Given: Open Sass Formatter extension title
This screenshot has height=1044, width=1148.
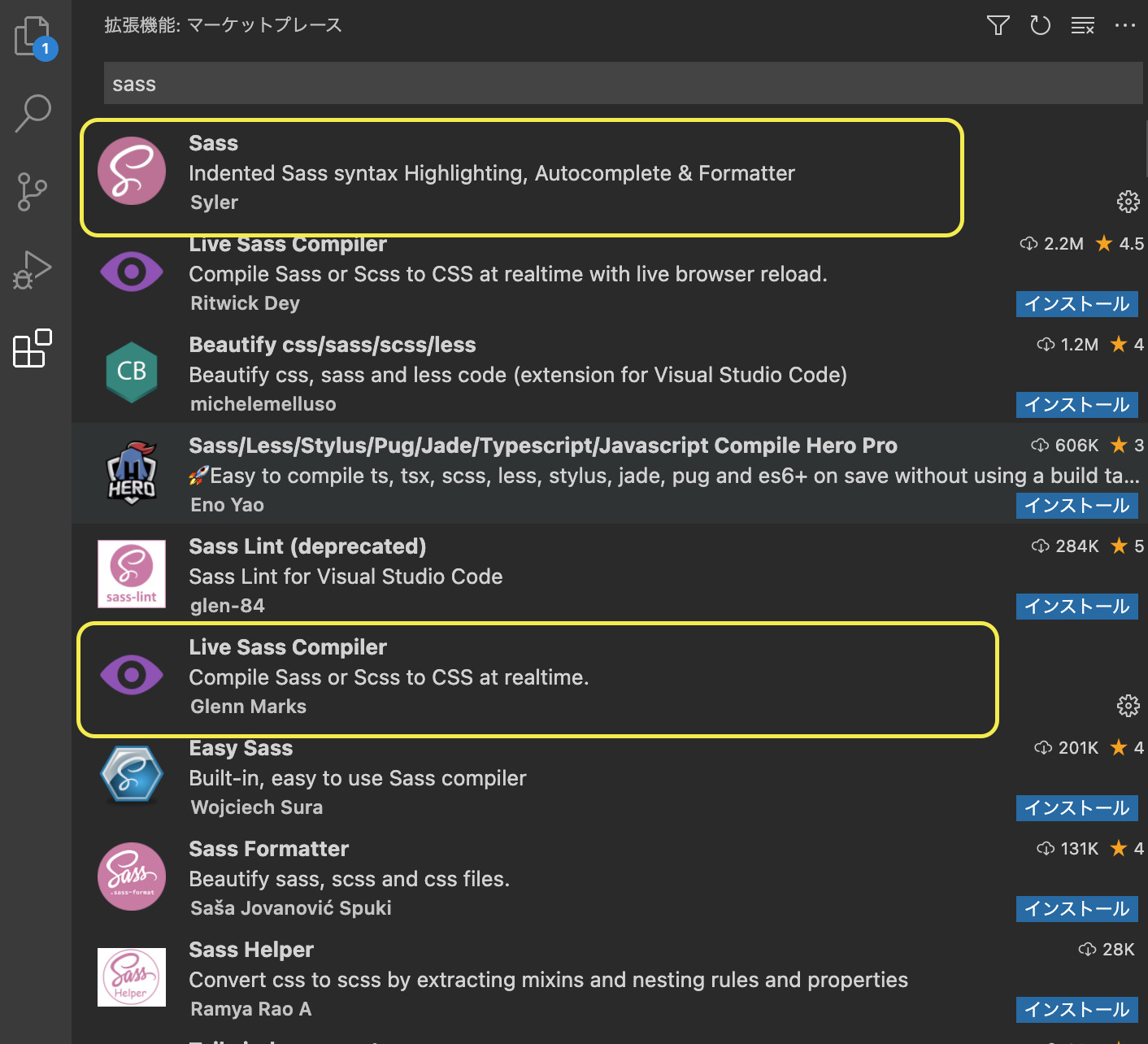Looking at the screenshot, I should coord(269,849).
